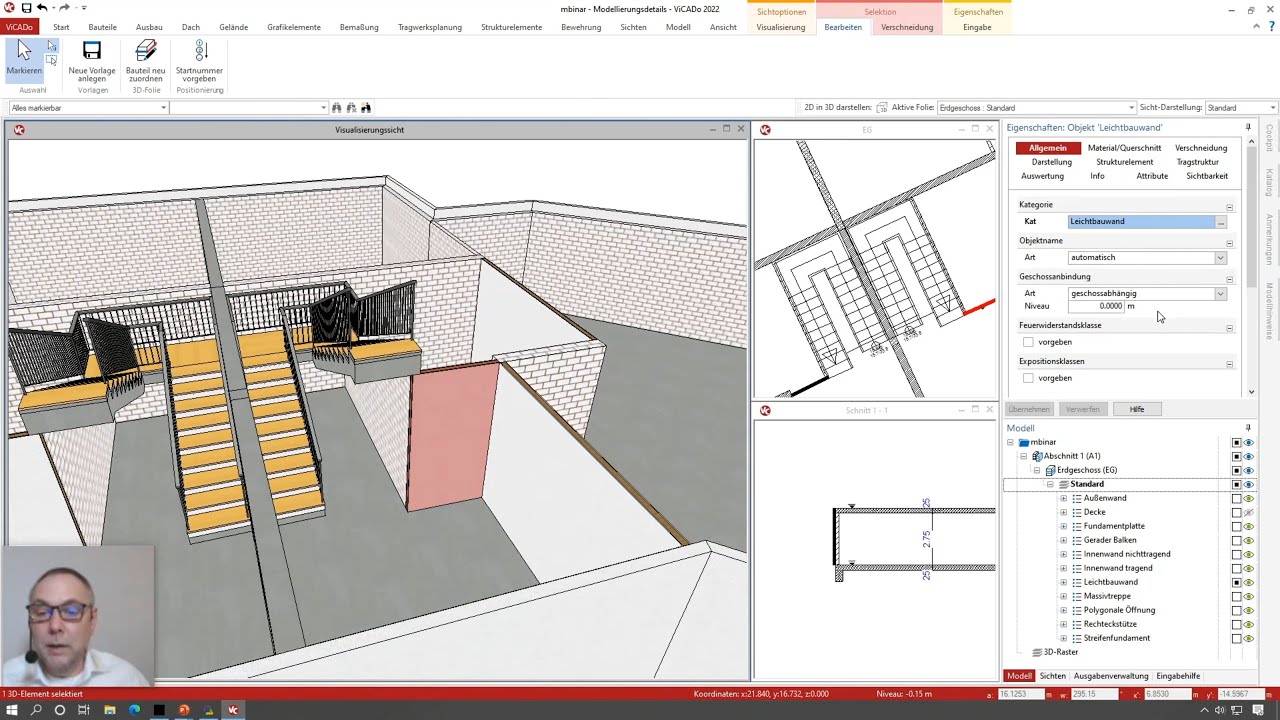Pin the Eigenschaften panel
This screenshot has height=720, width=1280.
pyautogui.click(x=1248, y=128)
